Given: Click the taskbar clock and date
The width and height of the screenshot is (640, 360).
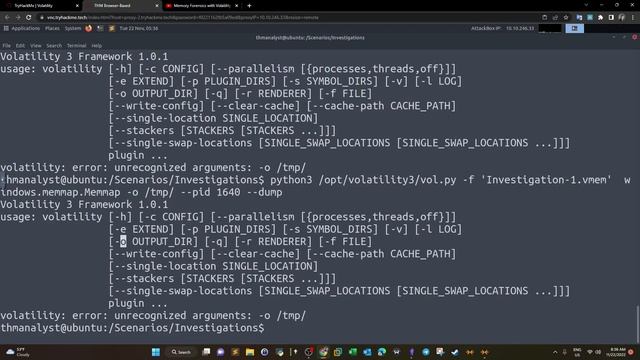Looking at the screenshot, I should click(616, 352).
